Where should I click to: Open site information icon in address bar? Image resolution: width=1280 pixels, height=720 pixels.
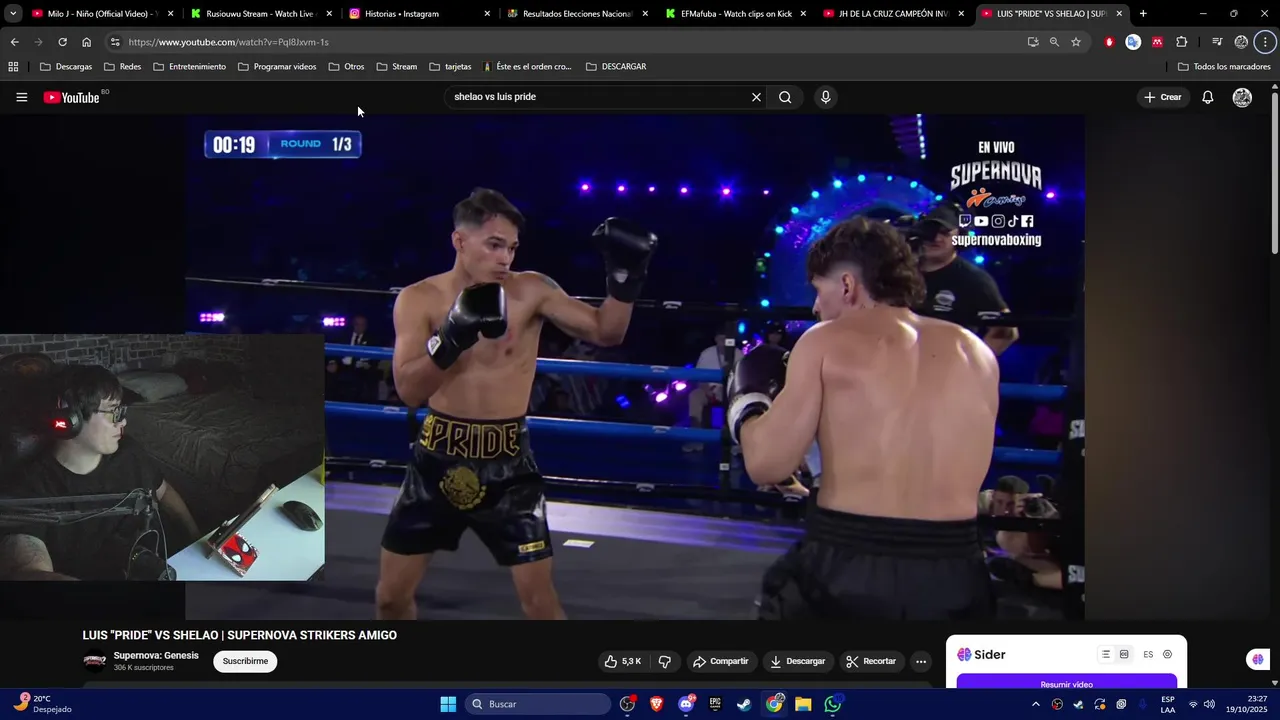click(115, 42)
